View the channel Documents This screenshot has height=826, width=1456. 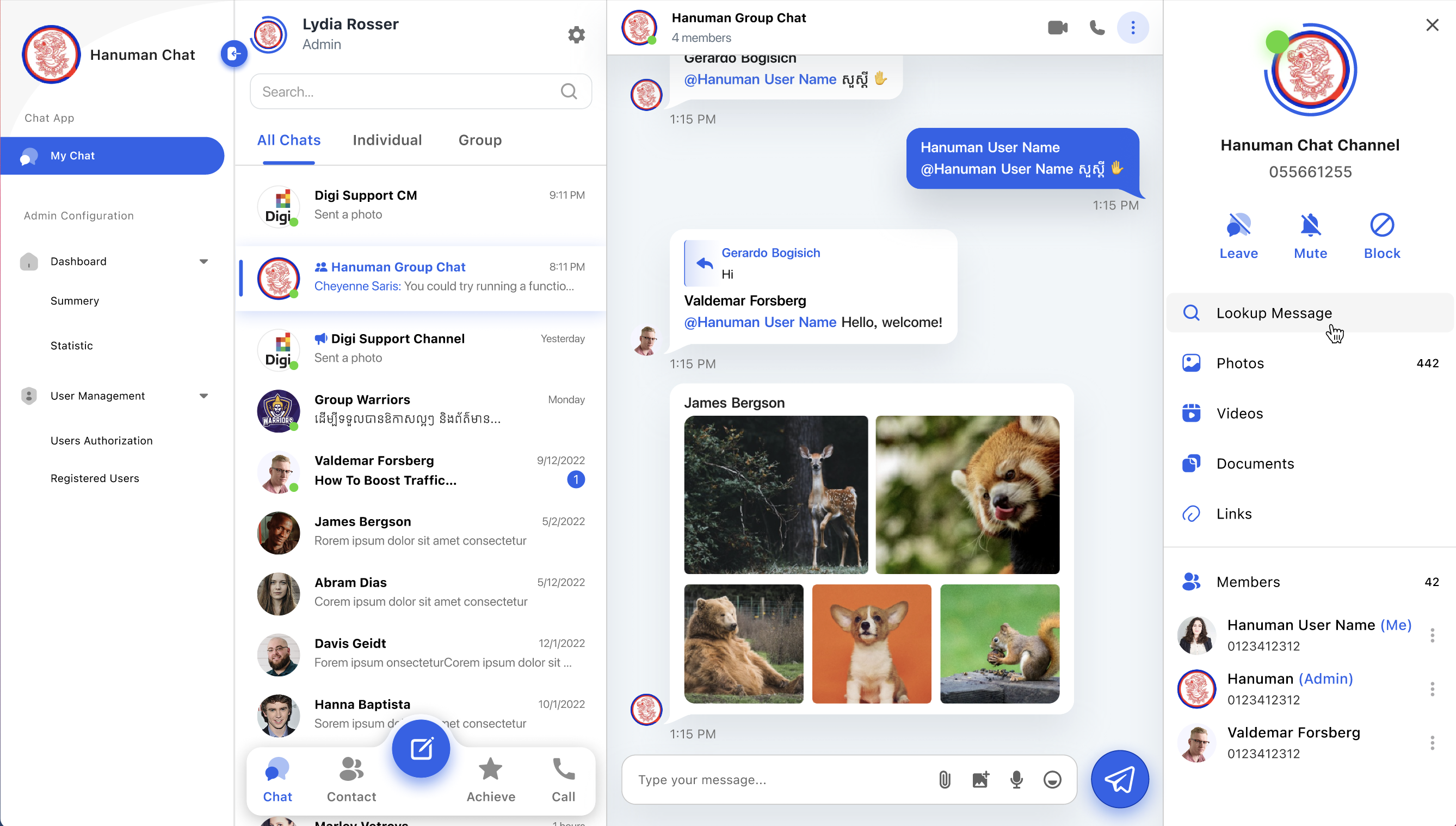[x=1310, y=464]
